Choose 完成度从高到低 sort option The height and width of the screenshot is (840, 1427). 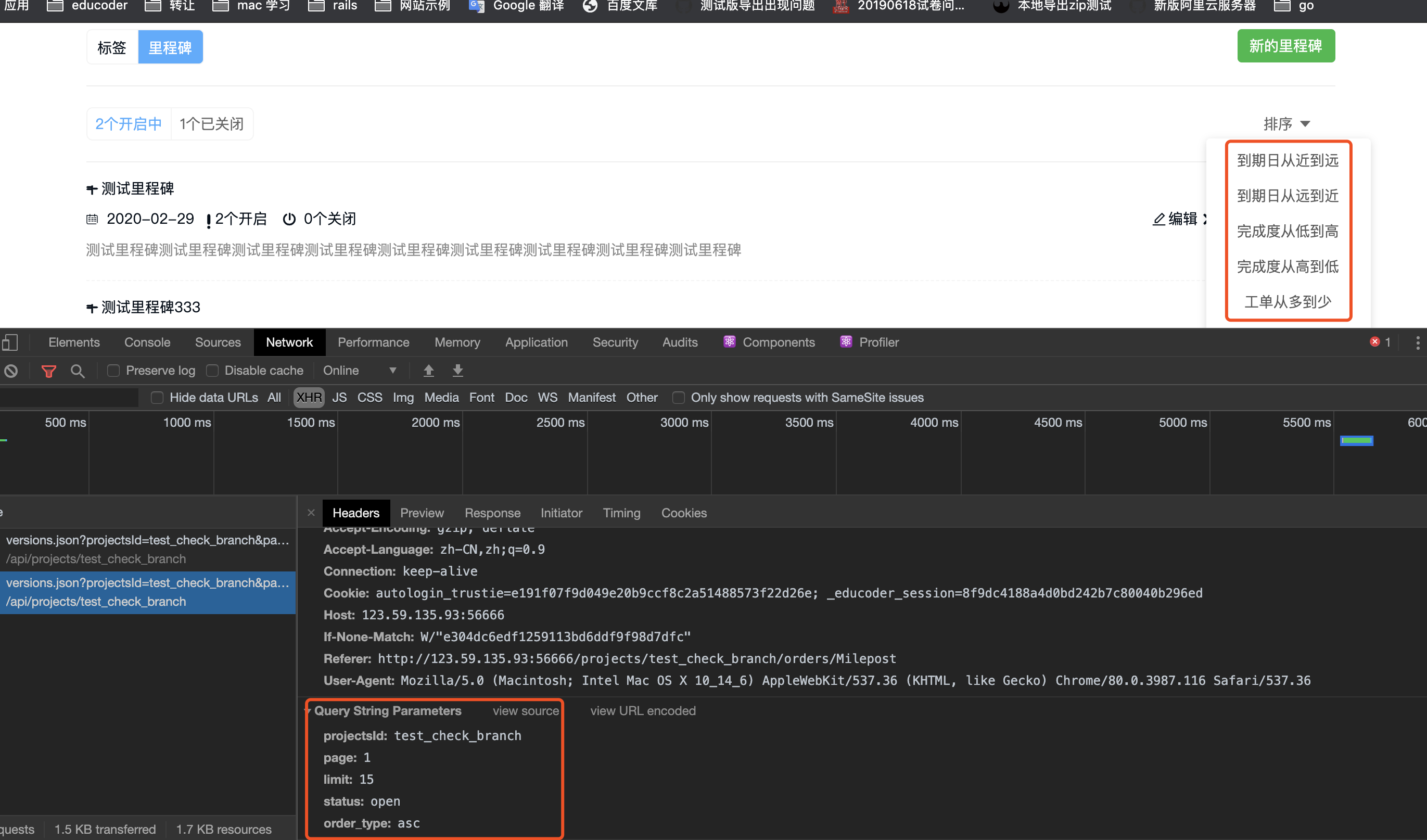pos(1288,266)
